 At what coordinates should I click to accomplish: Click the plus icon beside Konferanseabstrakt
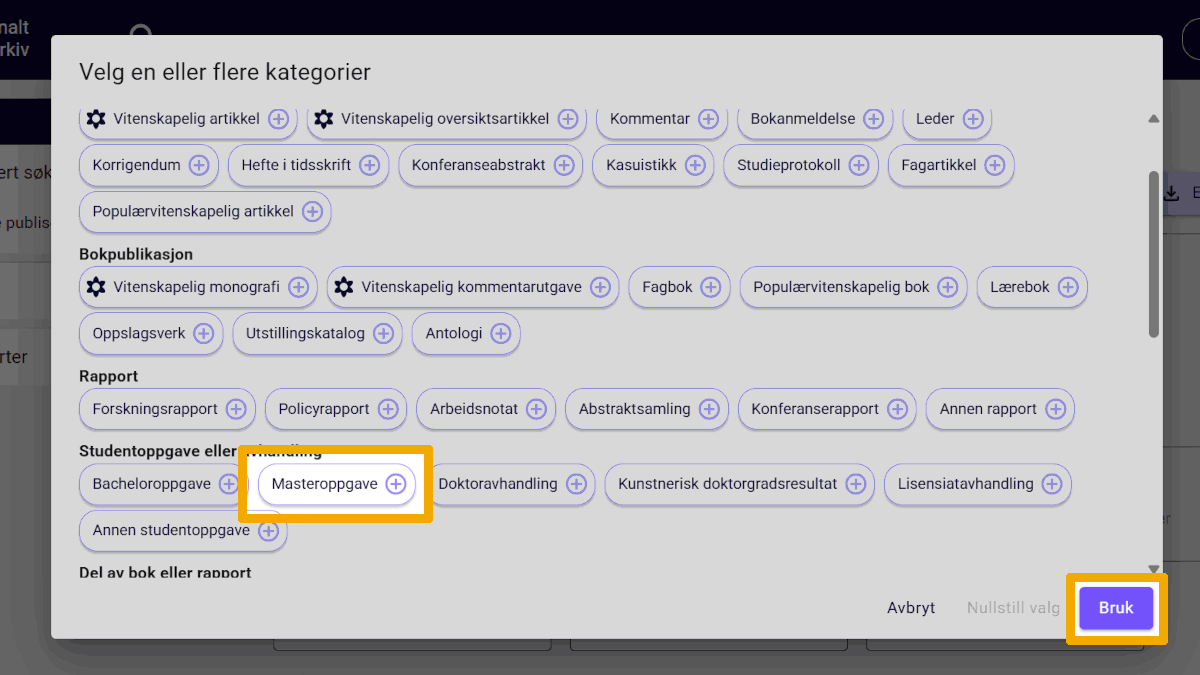coord(564,165)
